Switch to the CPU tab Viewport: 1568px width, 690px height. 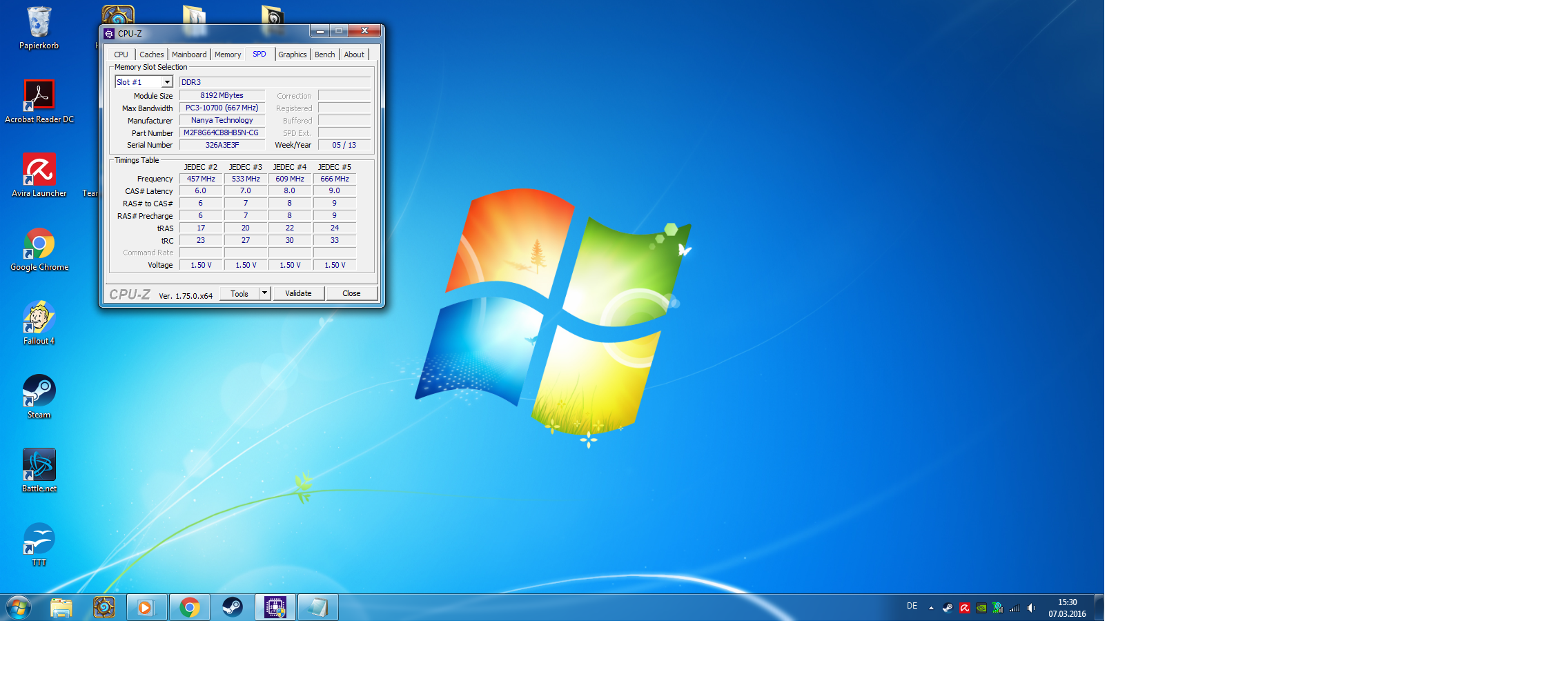[121, 55]
